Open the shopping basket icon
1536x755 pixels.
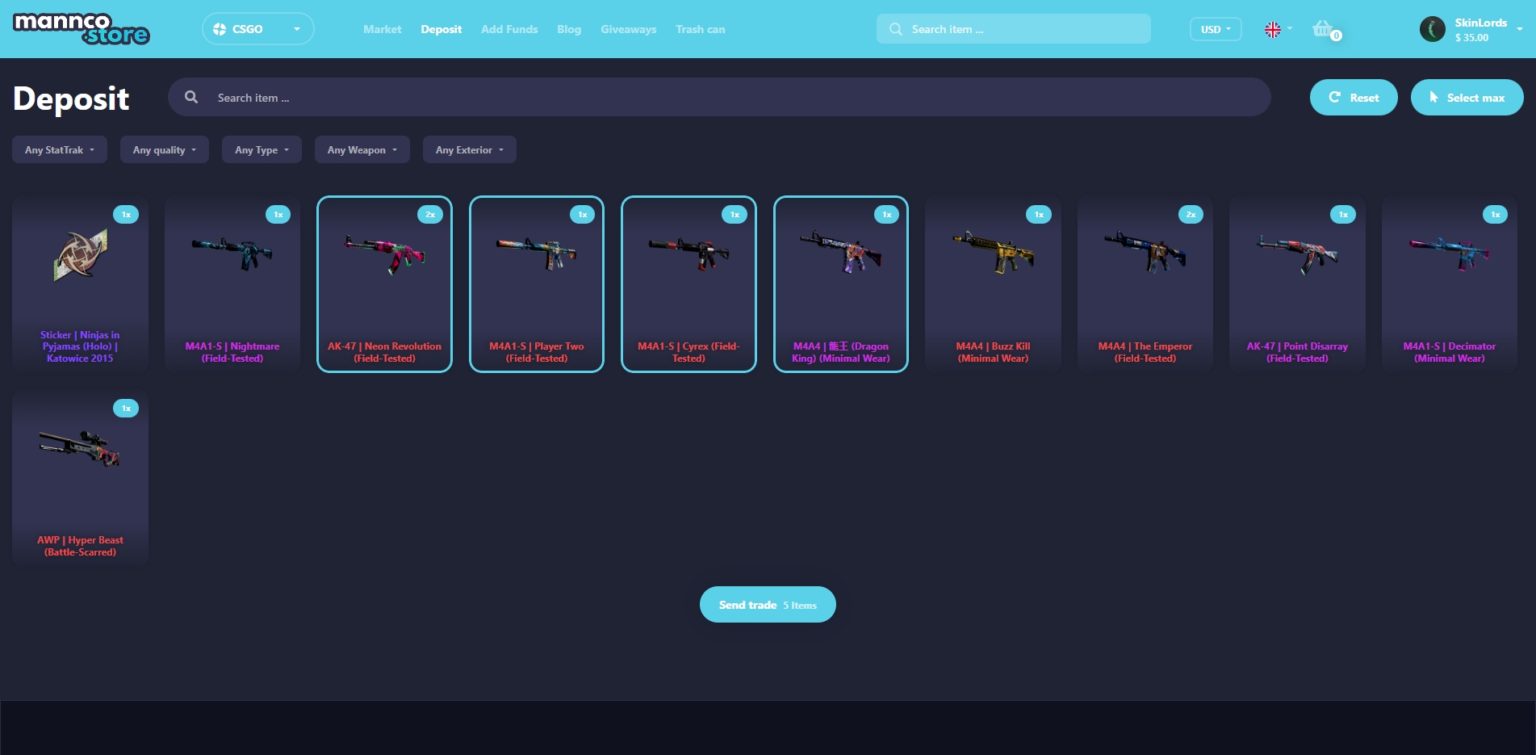point(1323,29)
